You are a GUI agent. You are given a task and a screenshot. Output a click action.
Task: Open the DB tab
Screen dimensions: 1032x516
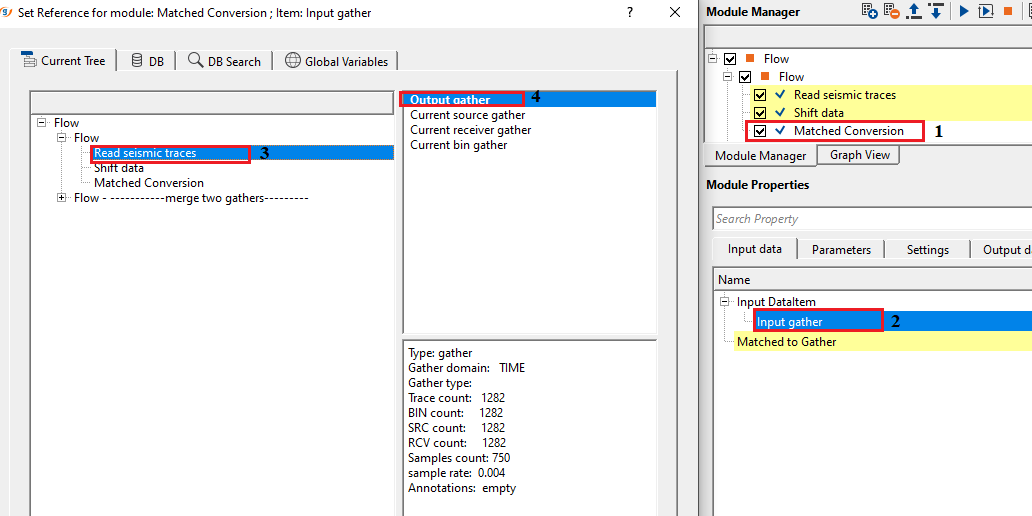[147, 61]
